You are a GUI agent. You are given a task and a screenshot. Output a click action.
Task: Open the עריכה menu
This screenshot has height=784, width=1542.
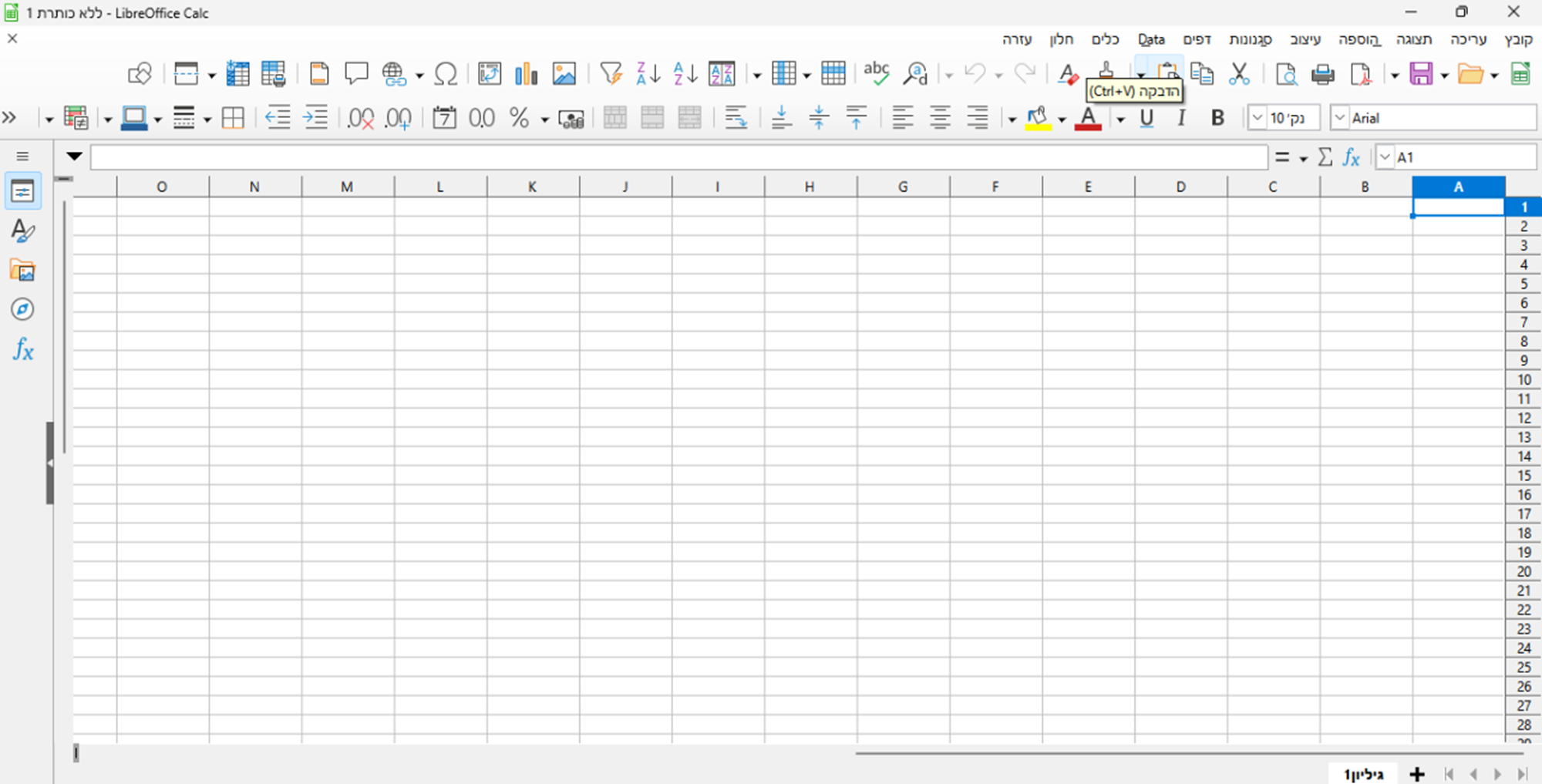1468,39
